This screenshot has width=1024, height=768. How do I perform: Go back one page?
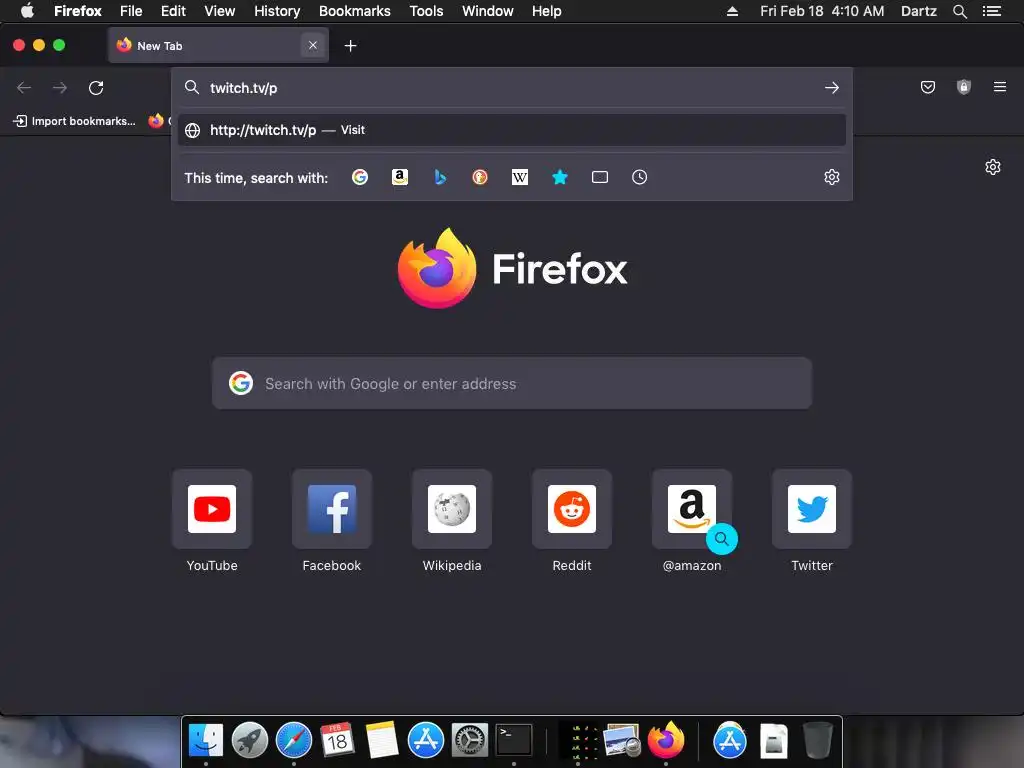point(24,88)
